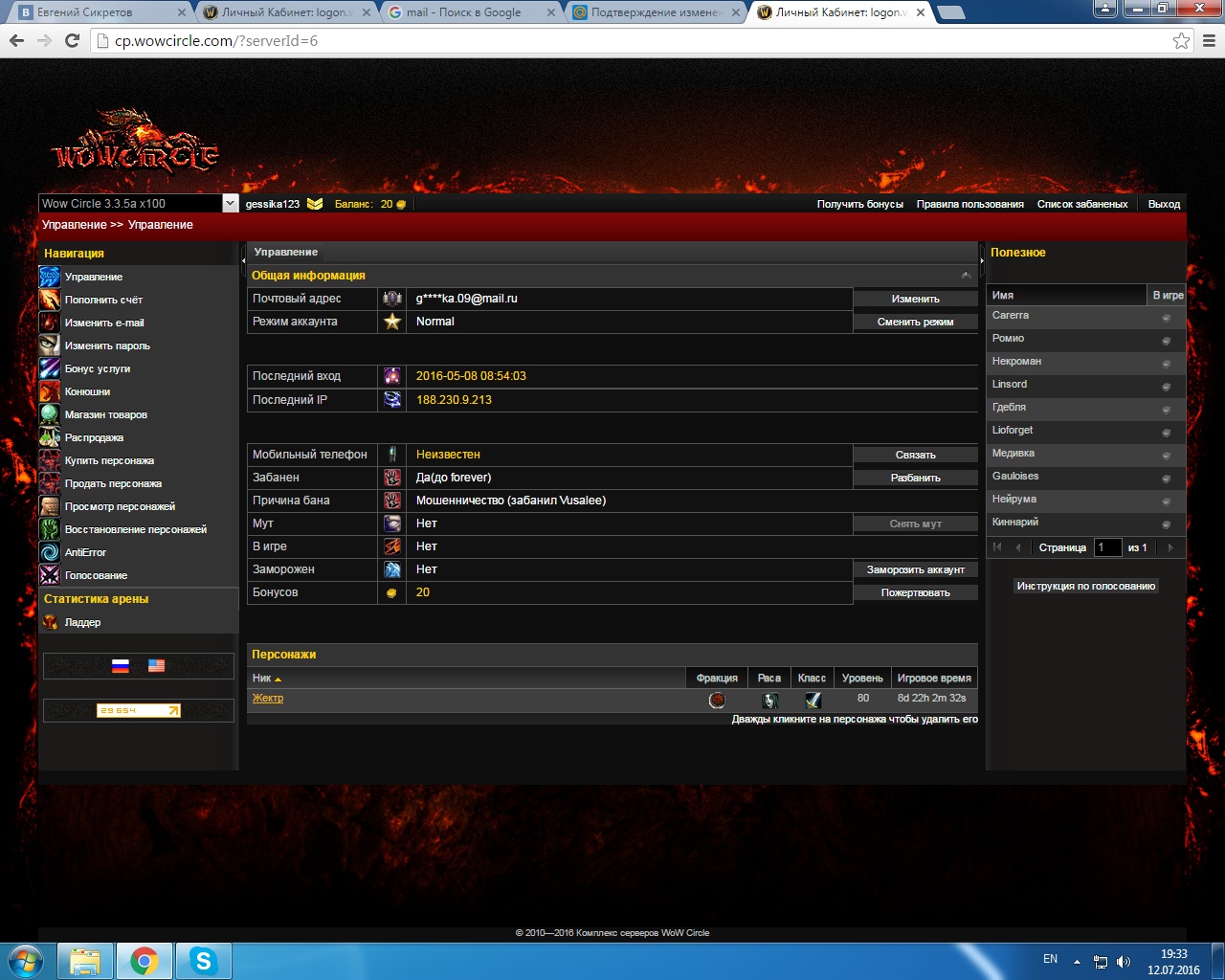
Task: Click the page number field in the Полезное panel
Action: pos(1107,547)
